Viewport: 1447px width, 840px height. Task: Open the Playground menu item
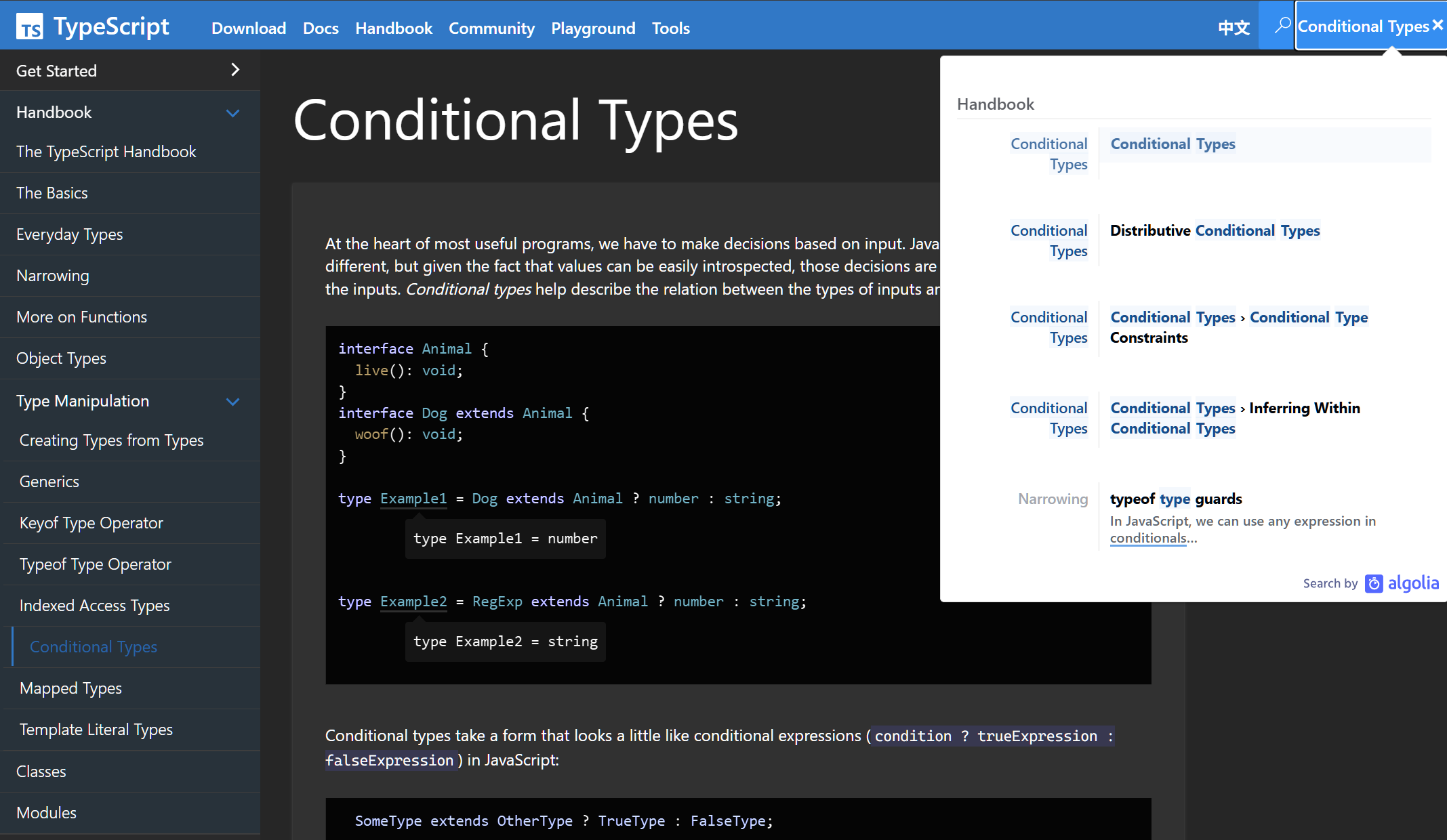tap(593, 28)
